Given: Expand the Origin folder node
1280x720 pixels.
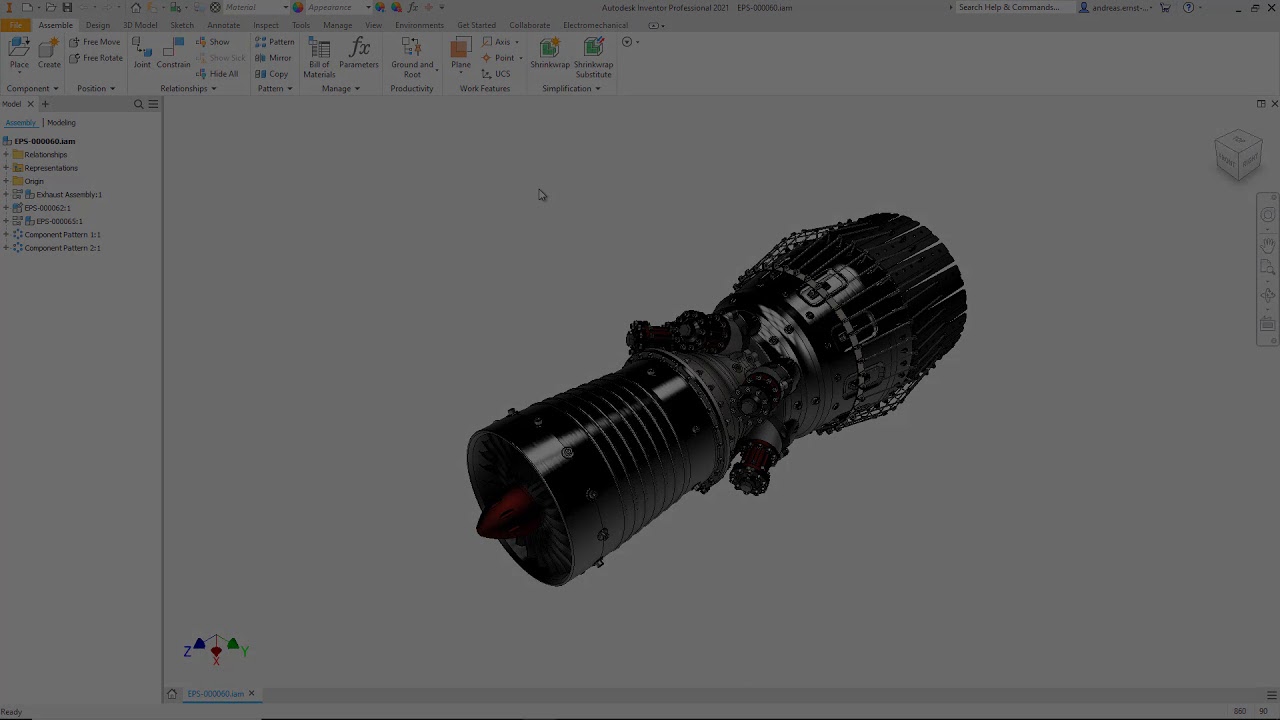Looking at the screenshot, I should [x=6, y=181].
